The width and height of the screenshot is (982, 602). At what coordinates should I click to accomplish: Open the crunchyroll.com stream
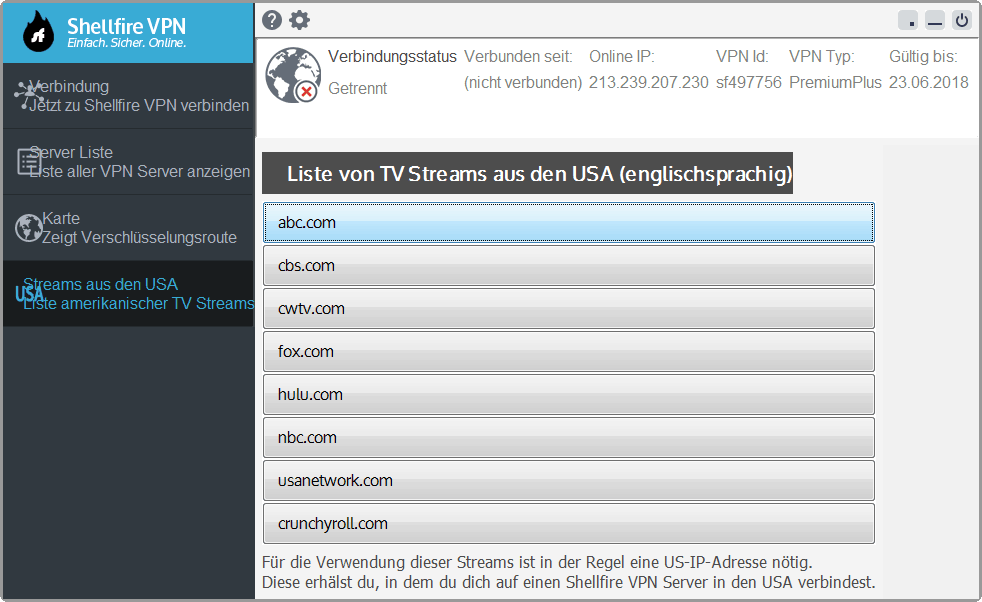pos(569,524)
